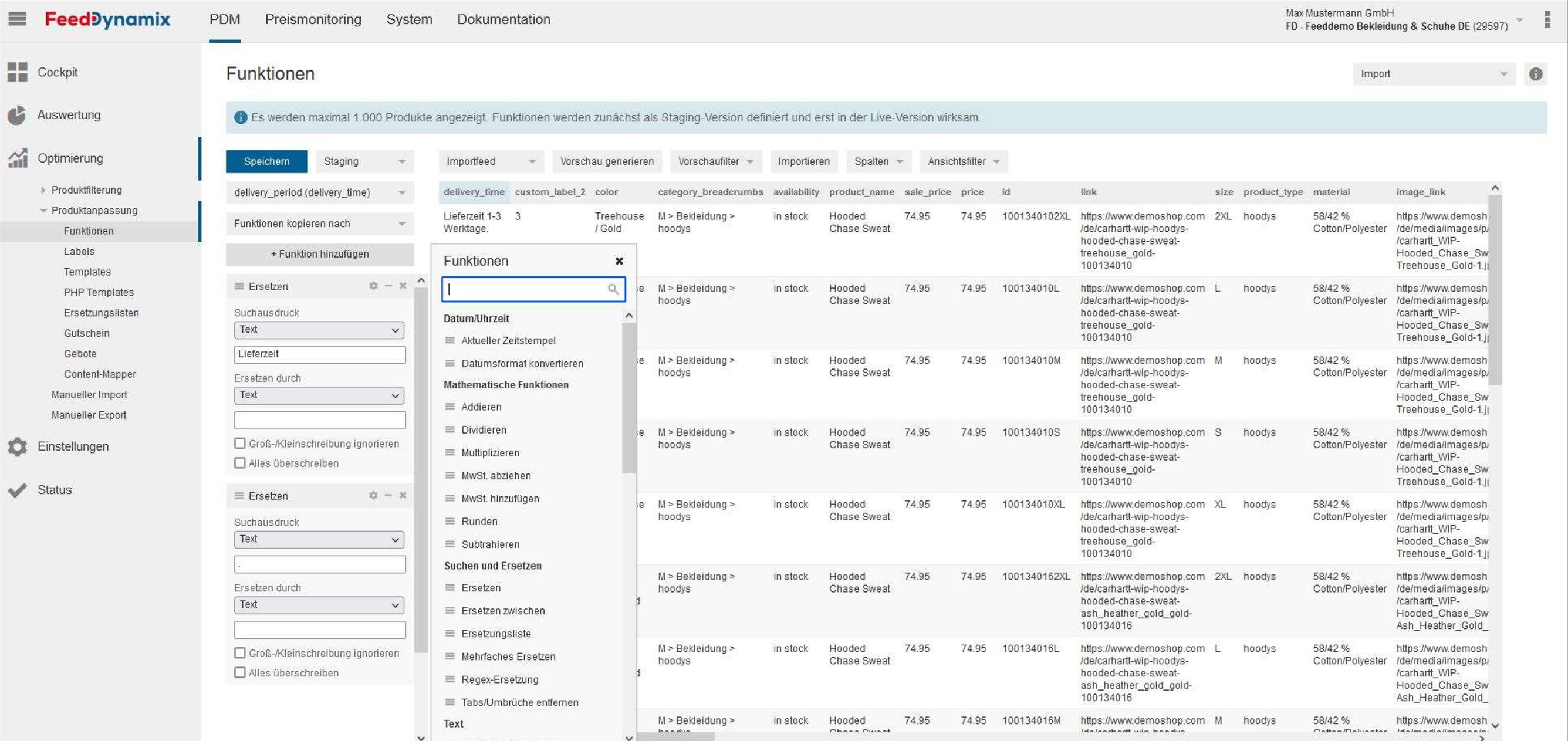
Task: Open Labels in the sidebar
Action: [x=79, y=251]
